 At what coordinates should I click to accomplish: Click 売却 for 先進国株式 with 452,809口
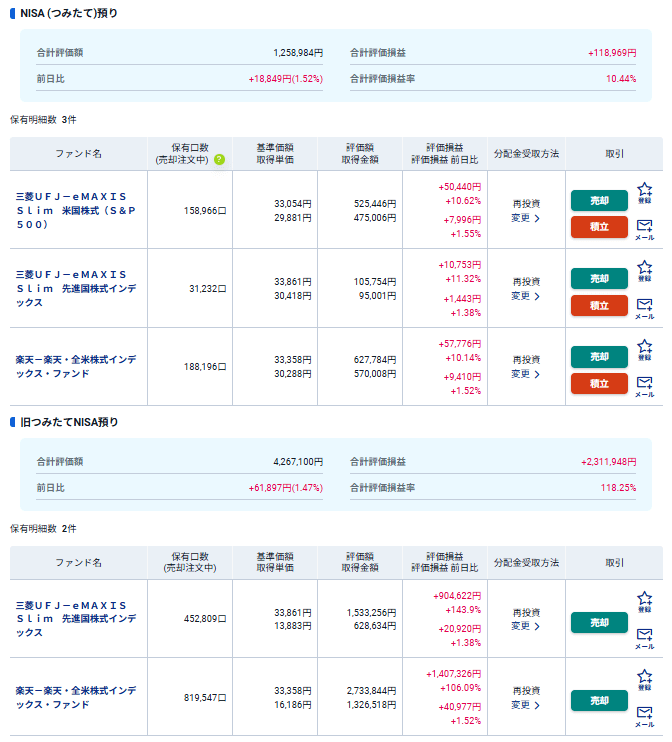tap(599, 623)
